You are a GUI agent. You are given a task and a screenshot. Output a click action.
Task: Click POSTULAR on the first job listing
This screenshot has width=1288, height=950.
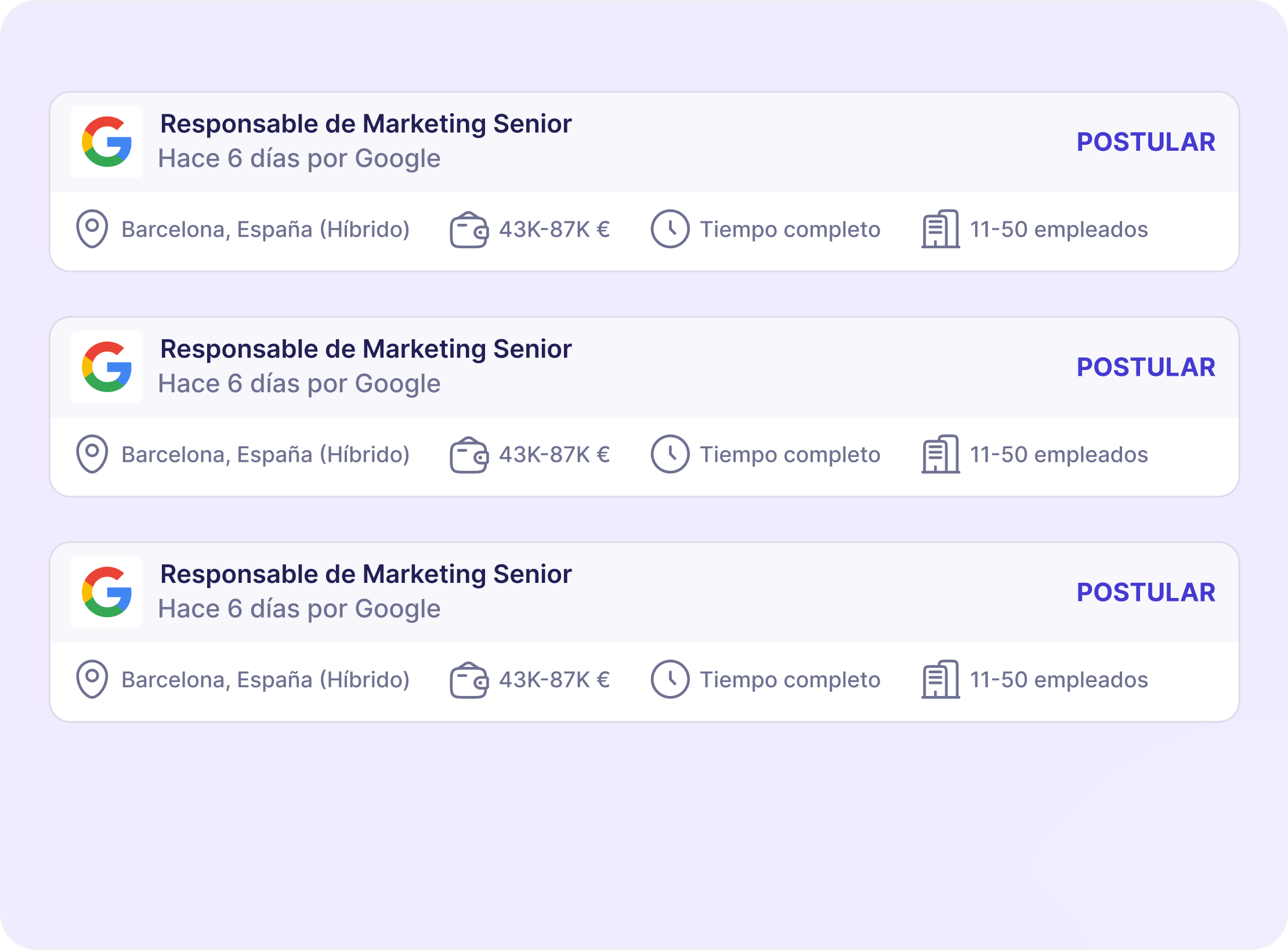pos(1146,142)
